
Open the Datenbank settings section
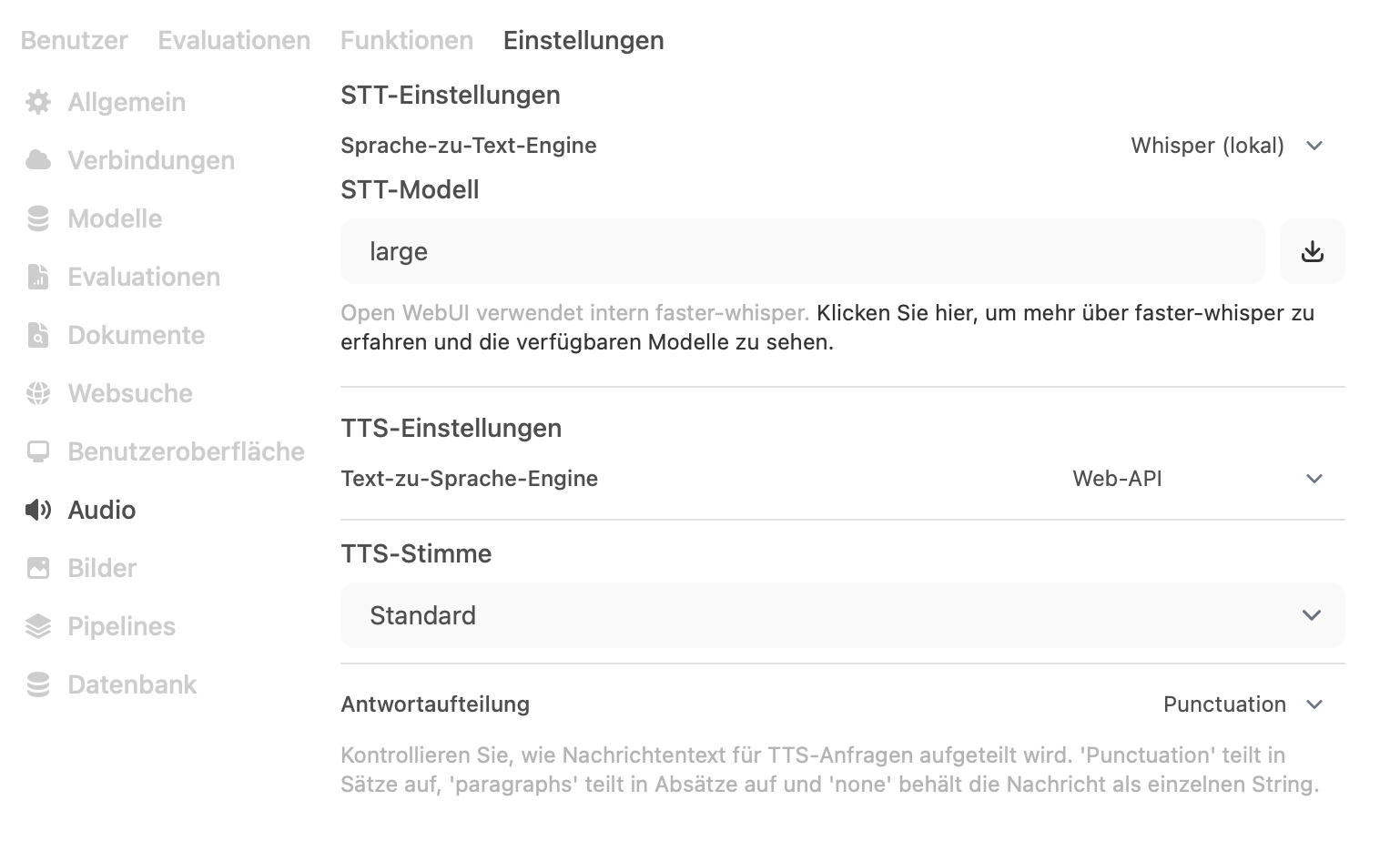pyautogui.click(x=132, y=684)
